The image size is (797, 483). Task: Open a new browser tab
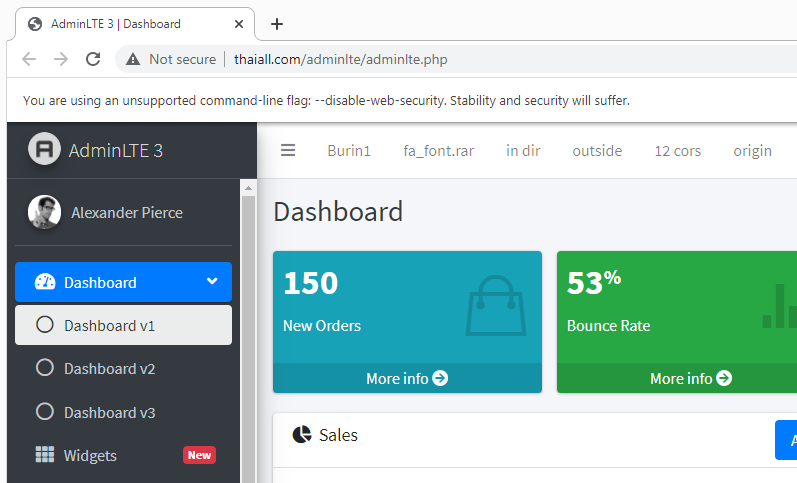(277, 24)
